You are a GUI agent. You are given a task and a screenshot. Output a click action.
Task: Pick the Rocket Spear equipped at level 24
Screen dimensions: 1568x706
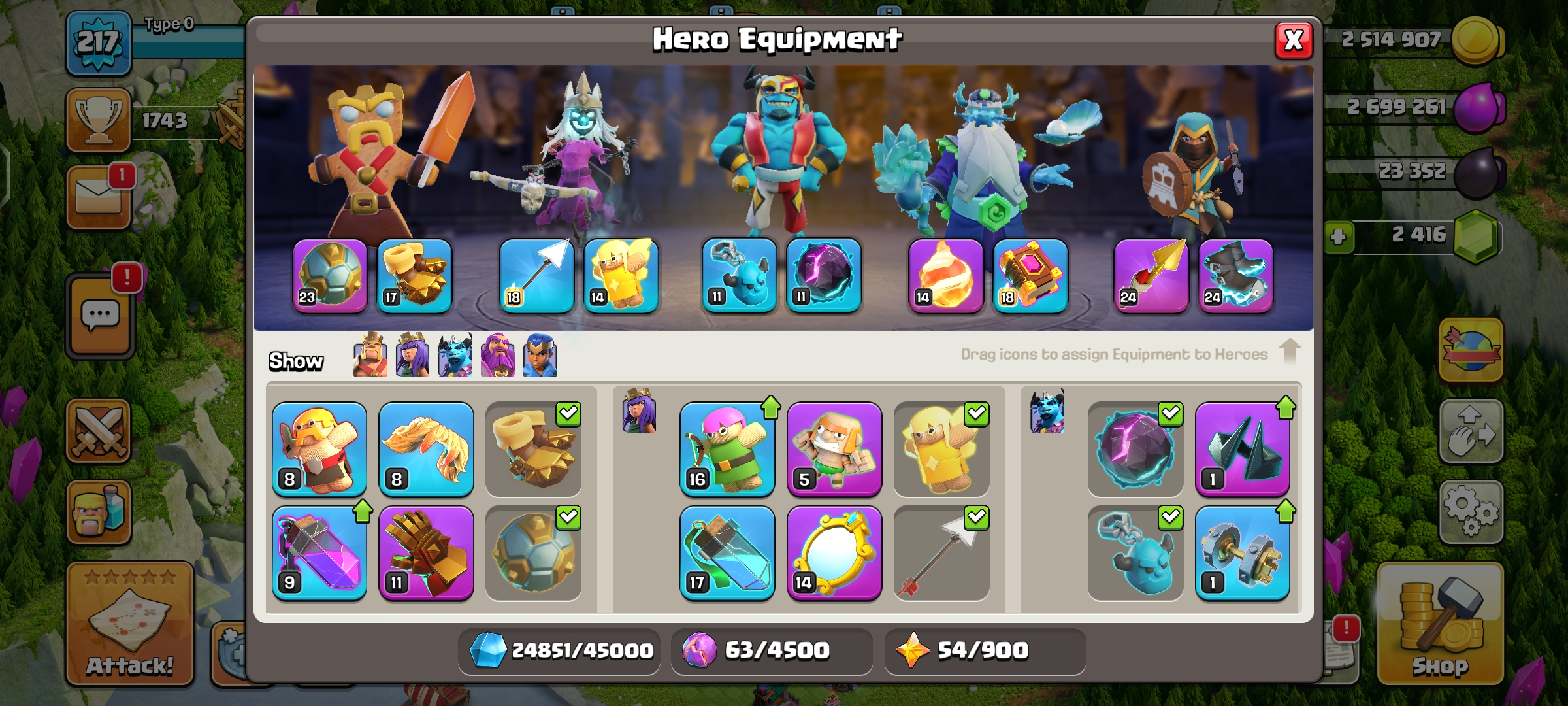(1151, 276)
